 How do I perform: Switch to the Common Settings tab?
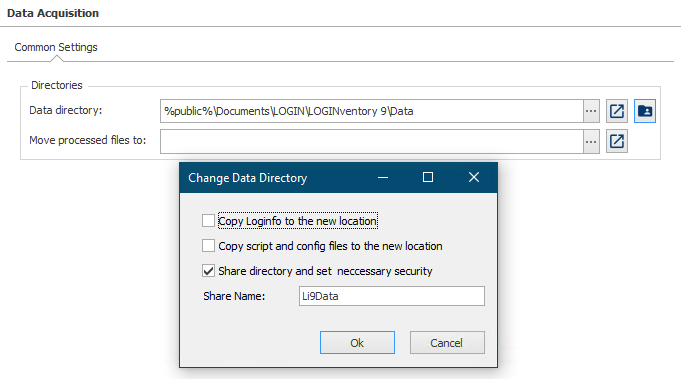56,47
